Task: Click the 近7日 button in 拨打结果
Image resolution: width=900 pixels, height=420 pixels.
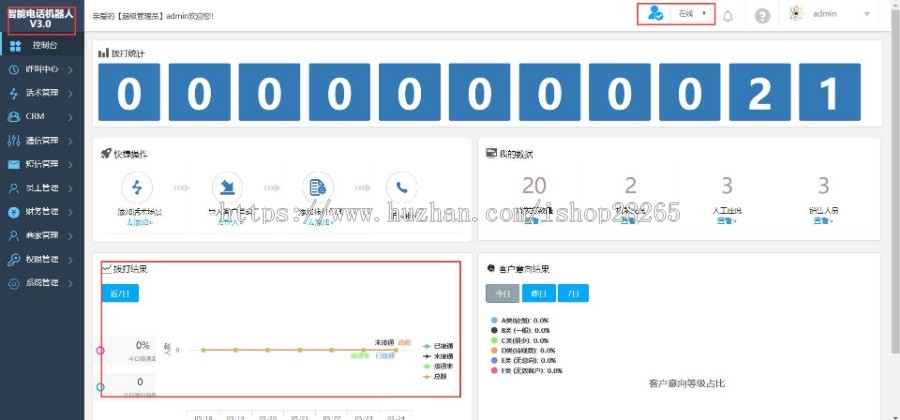Action: point(120,293)
